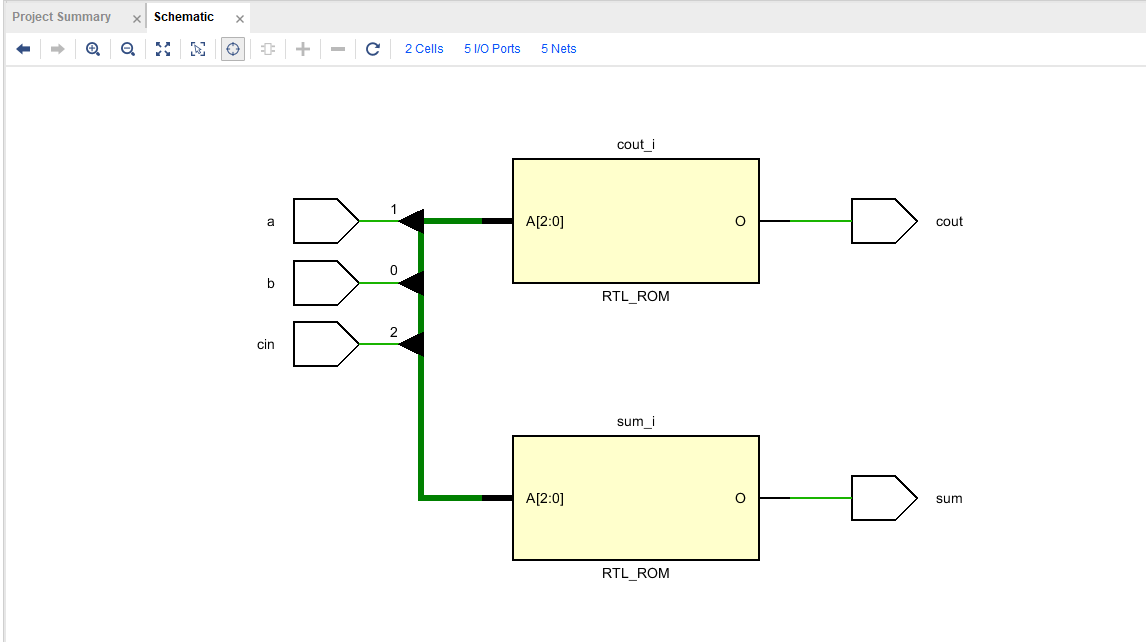The width and height of the screenshot is (1146, 642).
Task: Open the 5 Nets link
Action: (558, 49)
